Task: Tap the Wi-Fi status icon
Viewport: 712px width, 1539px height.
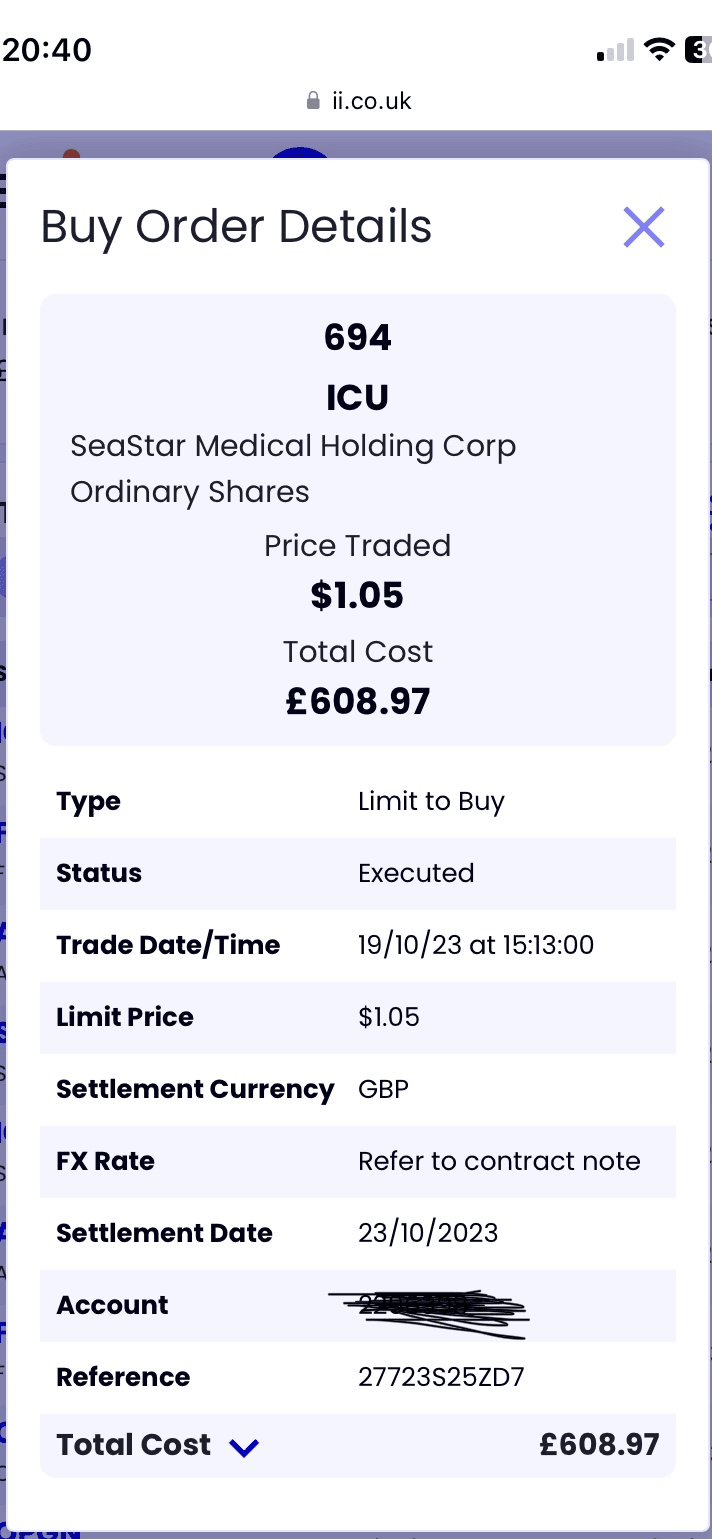Action: pos(658,49)
